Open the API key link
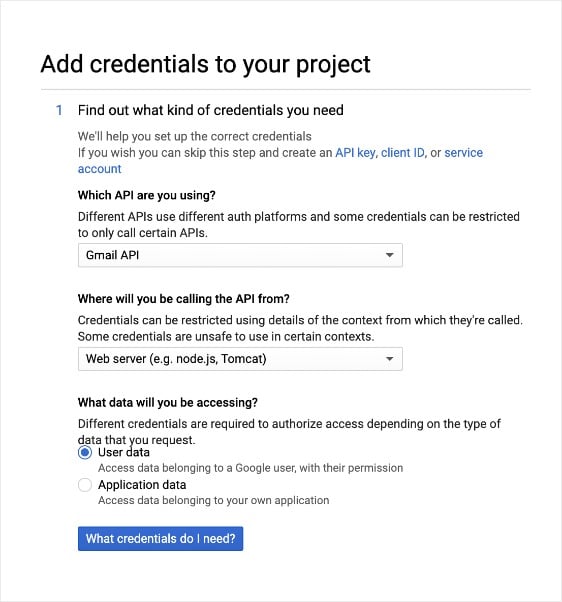 355,153
